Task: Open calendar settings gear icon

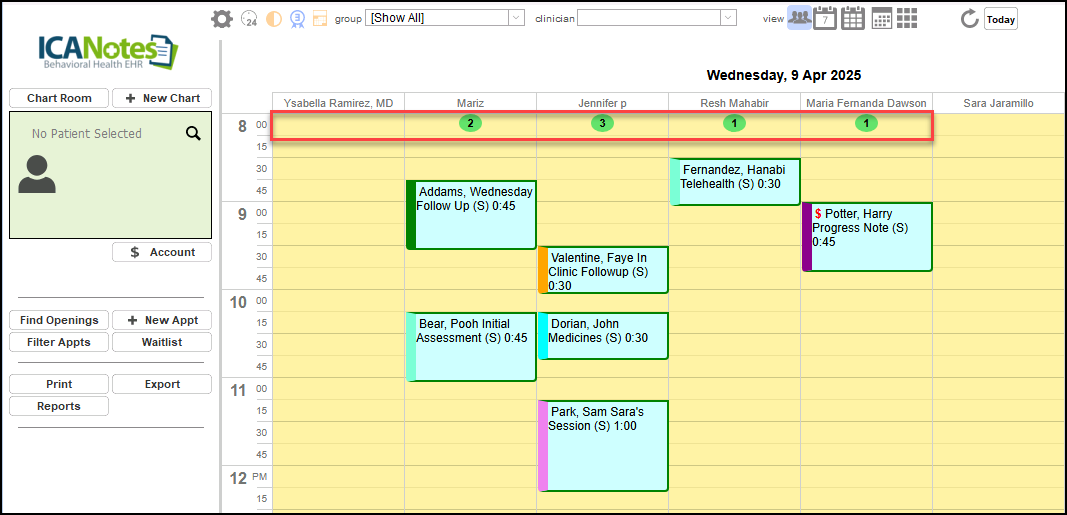Action: [x=221, y=18]
